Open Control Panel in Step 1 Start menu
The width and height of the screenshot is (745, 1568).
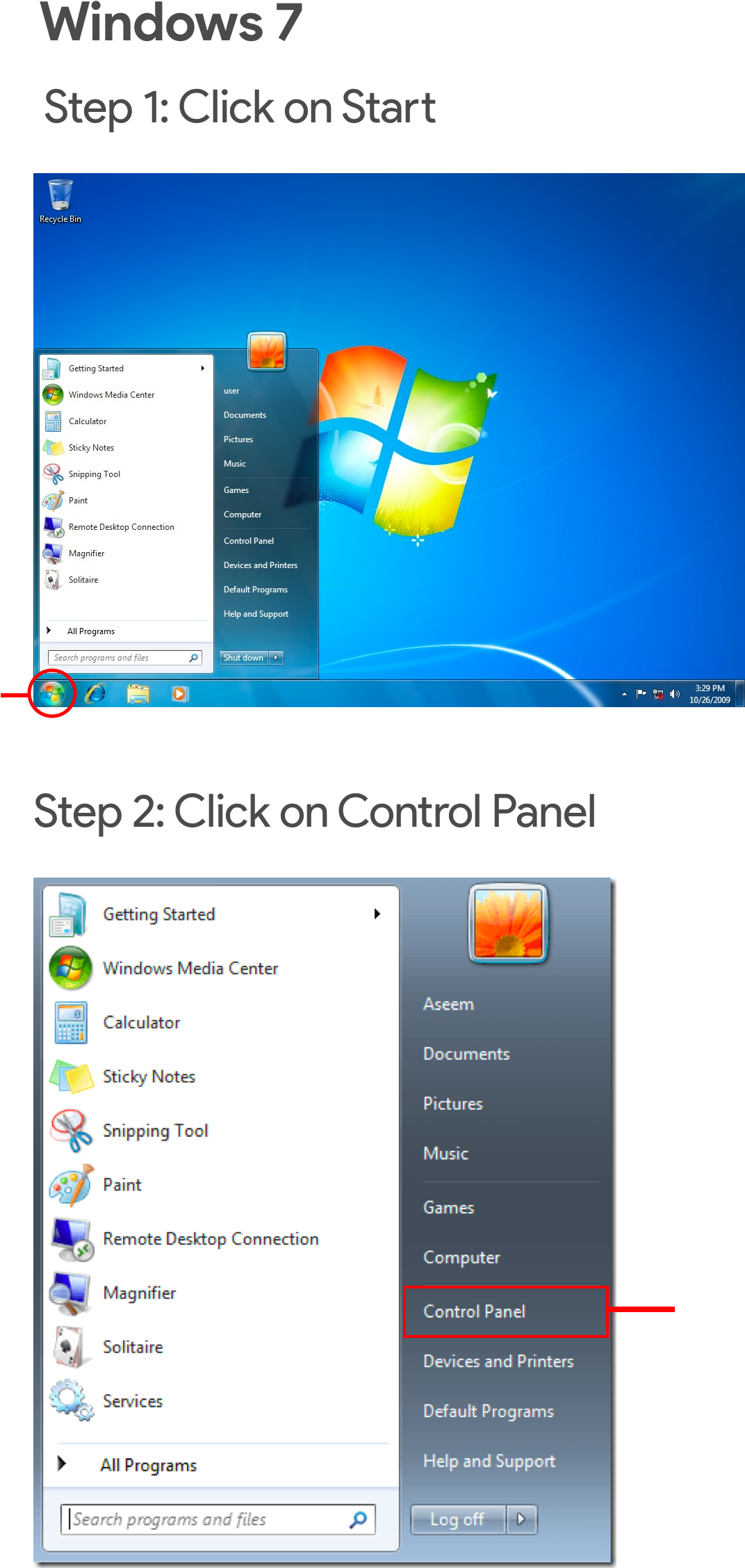pyautogui.click(x=249, y=541)
